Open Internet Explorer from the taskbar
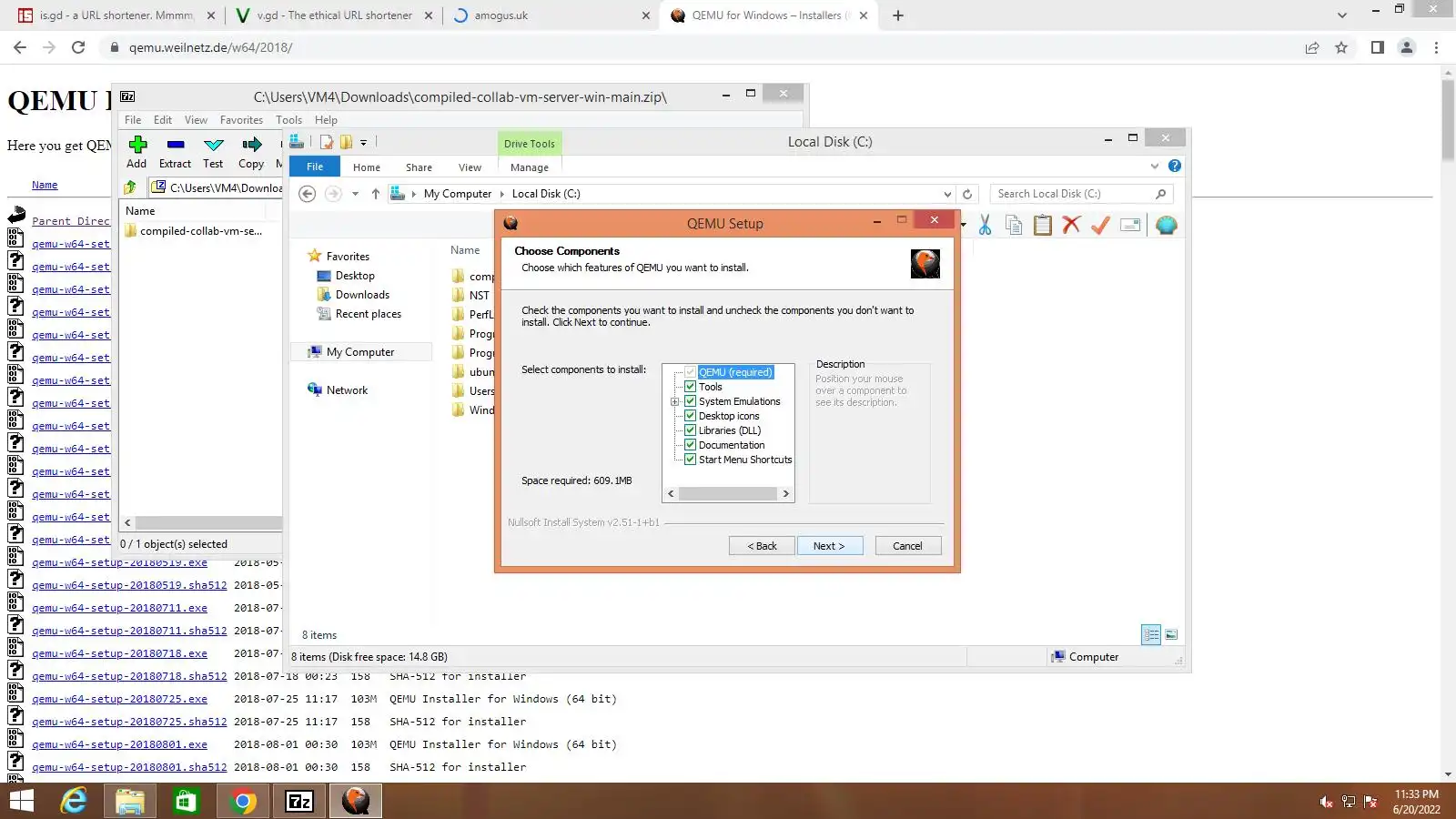The height and width of the screenshot is (819, 1456). (74, 801)
